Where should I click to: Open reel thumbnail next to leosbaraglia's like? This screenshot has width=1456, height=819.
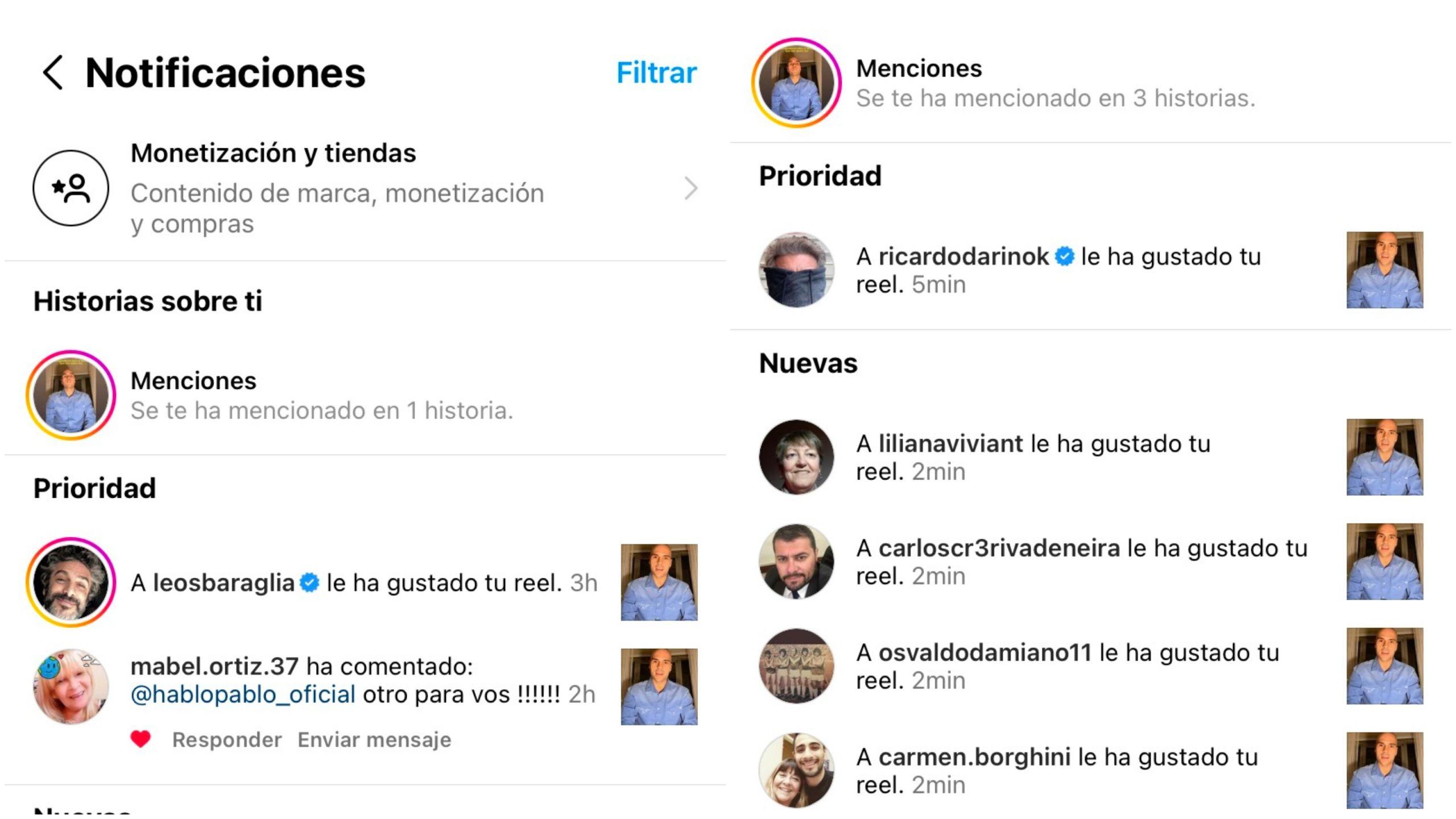659,582
